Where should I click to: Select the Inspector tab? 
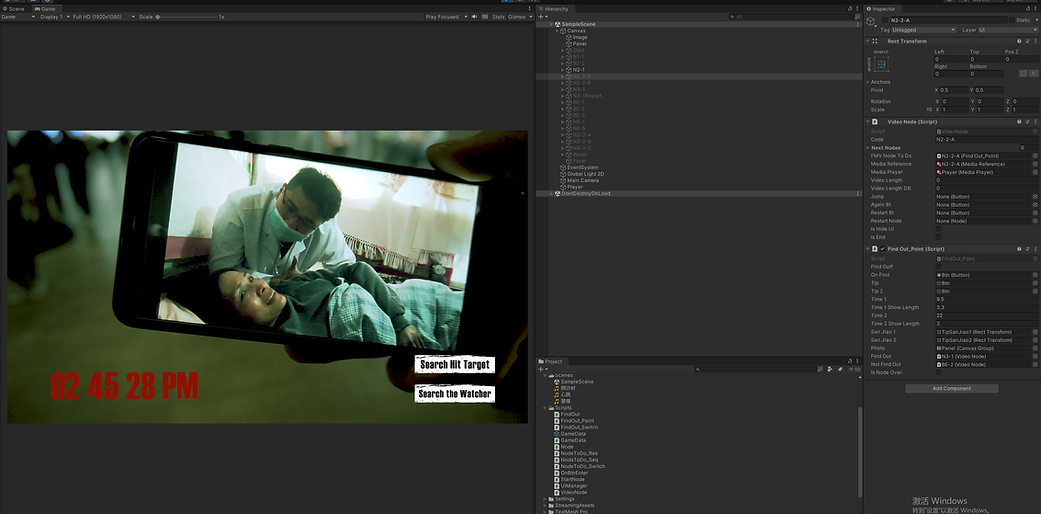click(x=880, y=9)
